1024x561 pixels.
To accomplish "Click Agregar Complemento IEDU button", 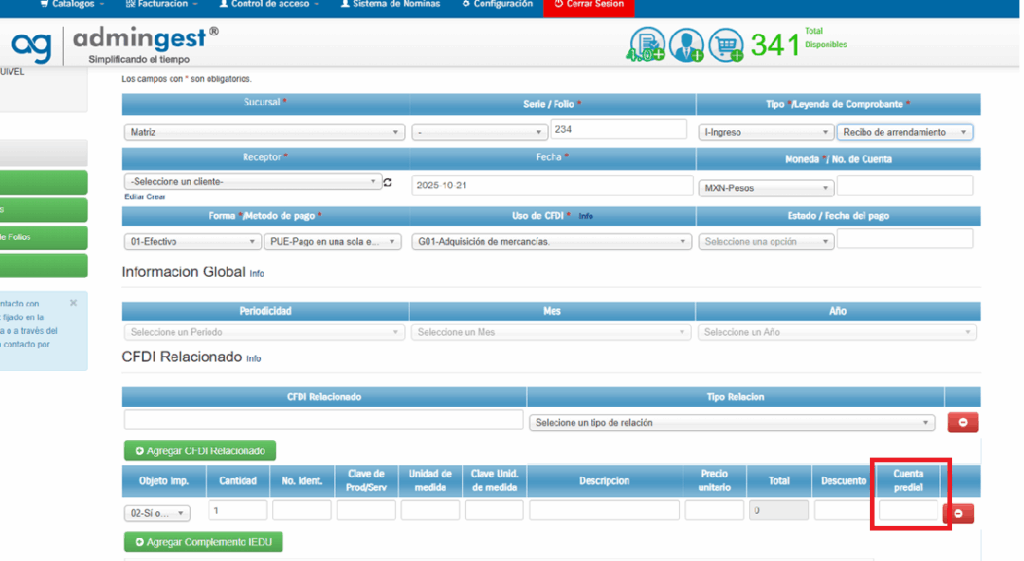I will [x=203, y=542].
